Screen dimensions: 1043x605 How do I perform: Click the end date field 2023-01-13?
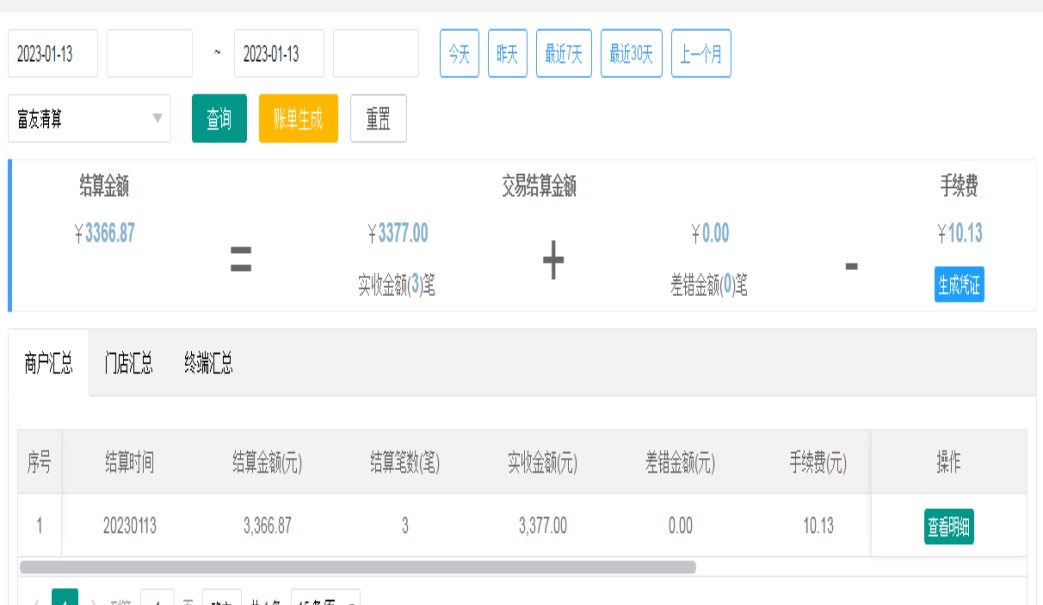(279, 54)
